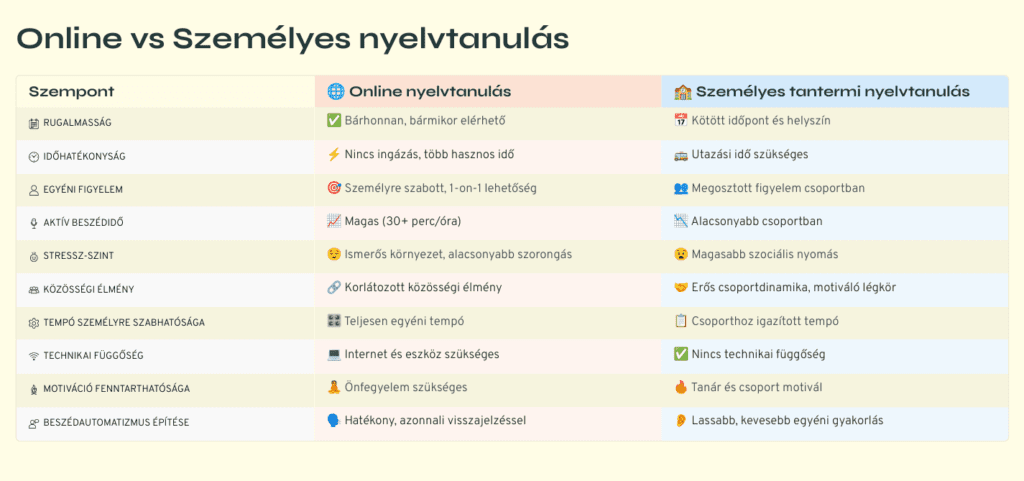Image resolution: width=1024 pixels, height=481 pixels.
Task: Click green checkmark before Nincs technikai függőség
Action: click(x=681, y=354)
